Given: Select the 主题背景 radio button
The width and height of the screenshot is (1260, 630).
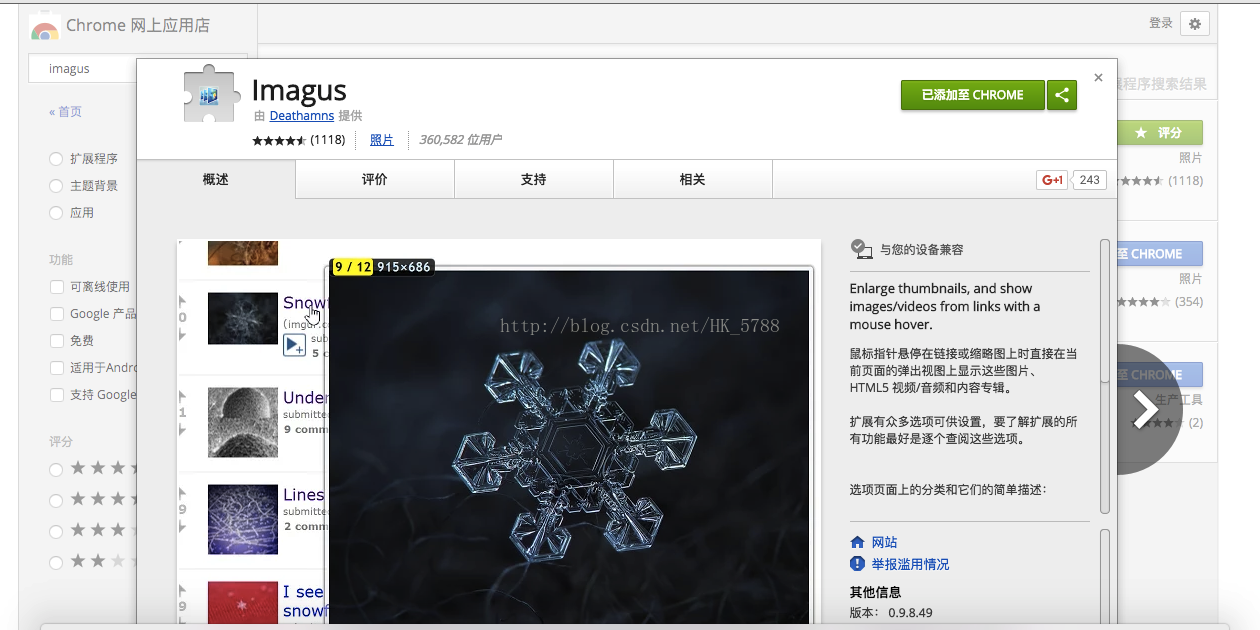Looking at the screenshot, I should click(x=57, y=186).
